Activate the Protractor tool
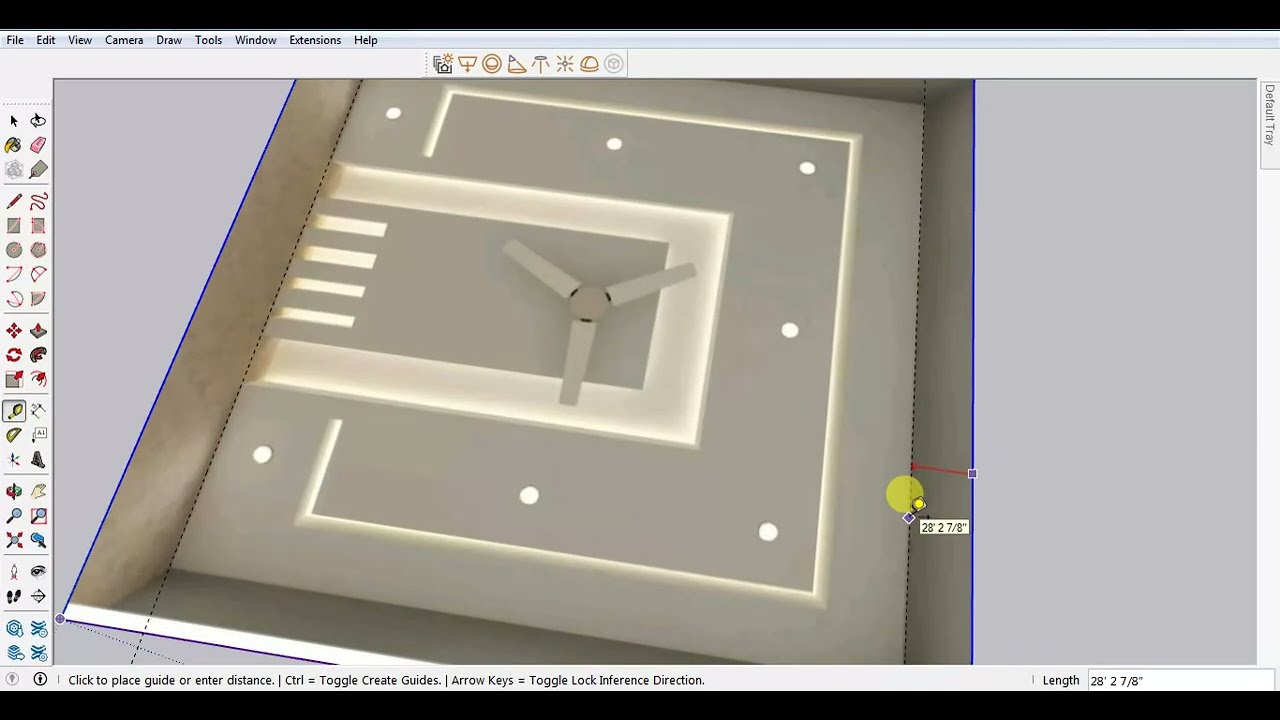 [x=14, y=435]
